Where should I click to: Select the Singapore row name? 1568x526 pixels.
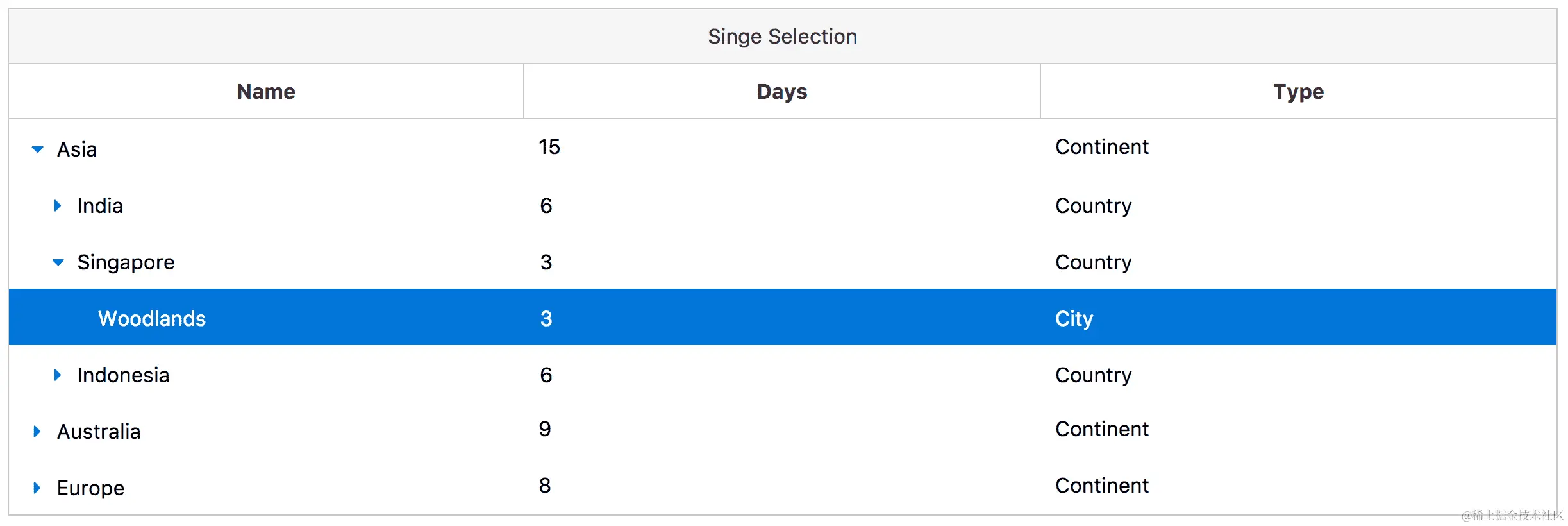[126, 262]
